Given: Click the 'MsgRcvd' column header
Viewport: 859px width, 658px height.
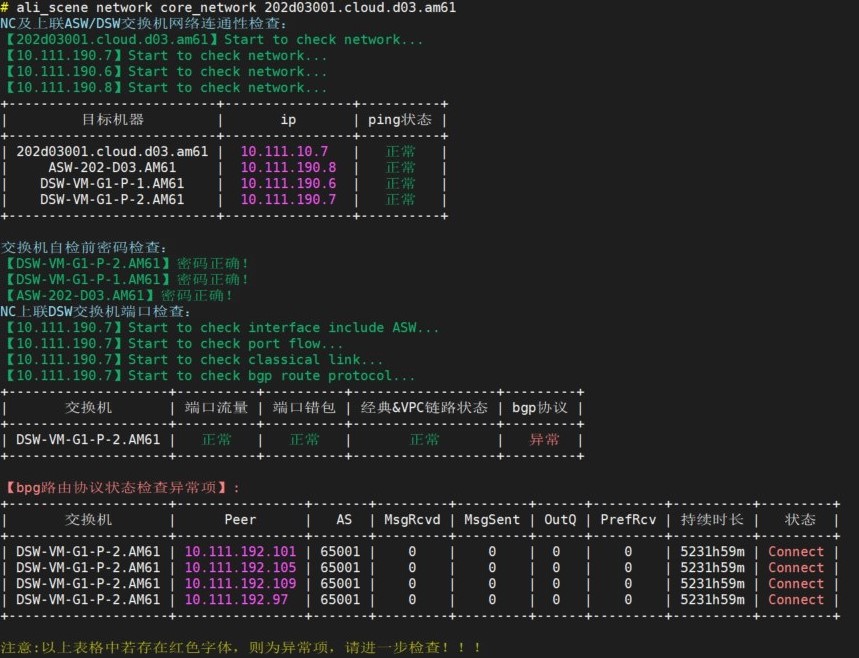Looking at the screenshot, I should pos(412,519).
